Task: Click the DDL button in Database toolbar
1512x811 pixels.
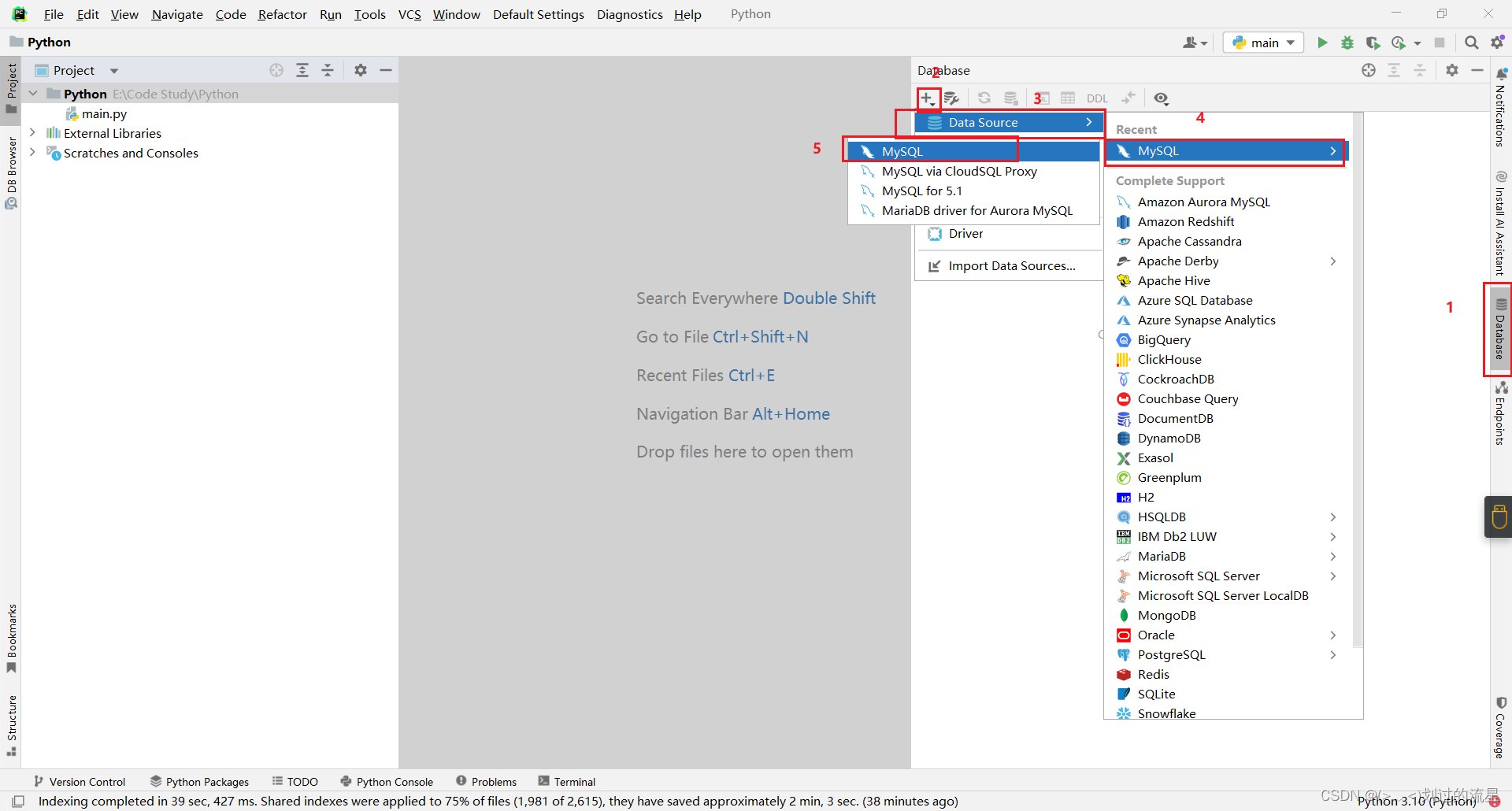Action: click(1097, 98)
